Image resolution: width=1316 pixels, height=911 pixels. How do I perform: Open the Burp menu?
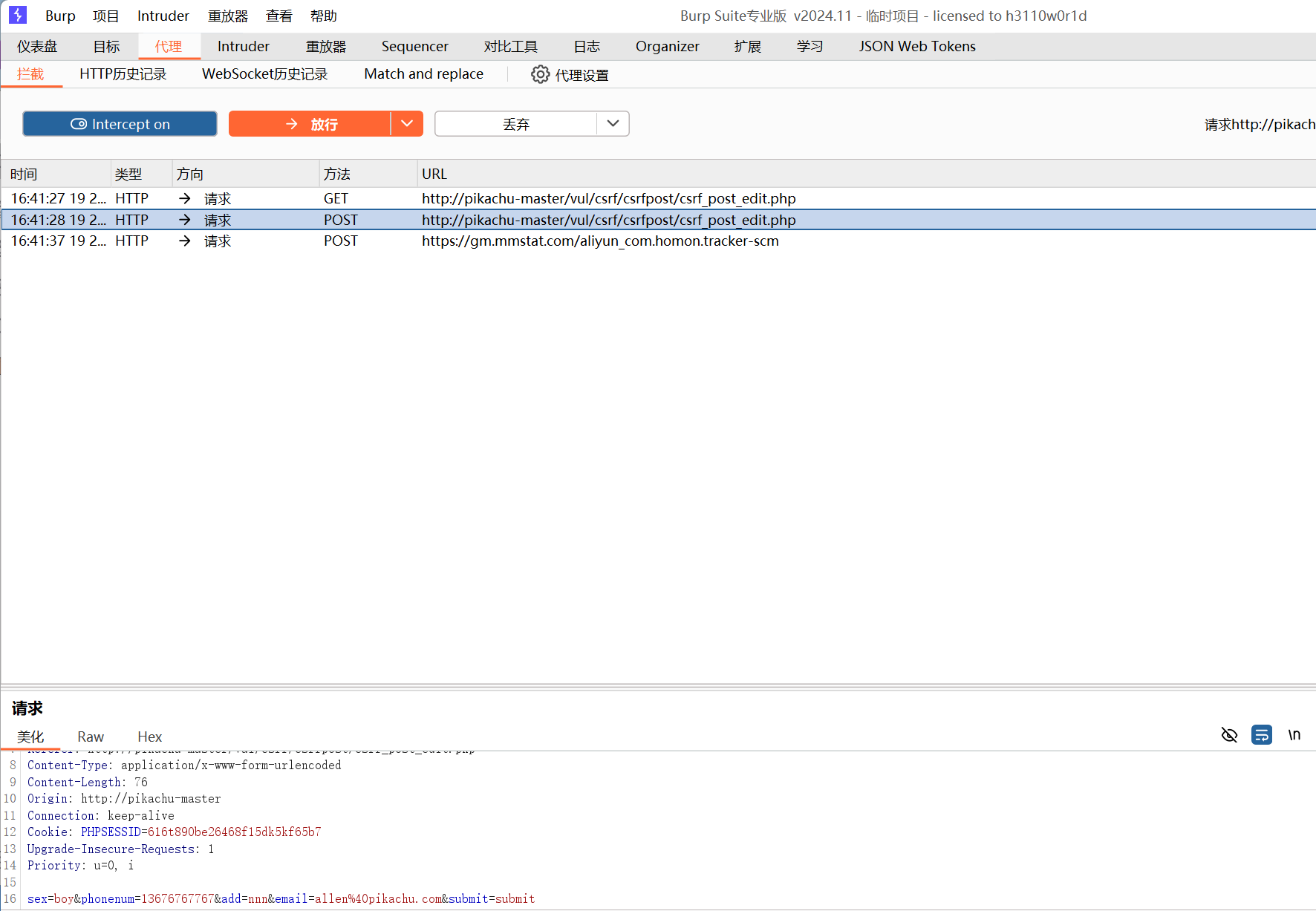click(x=60, y=16)
